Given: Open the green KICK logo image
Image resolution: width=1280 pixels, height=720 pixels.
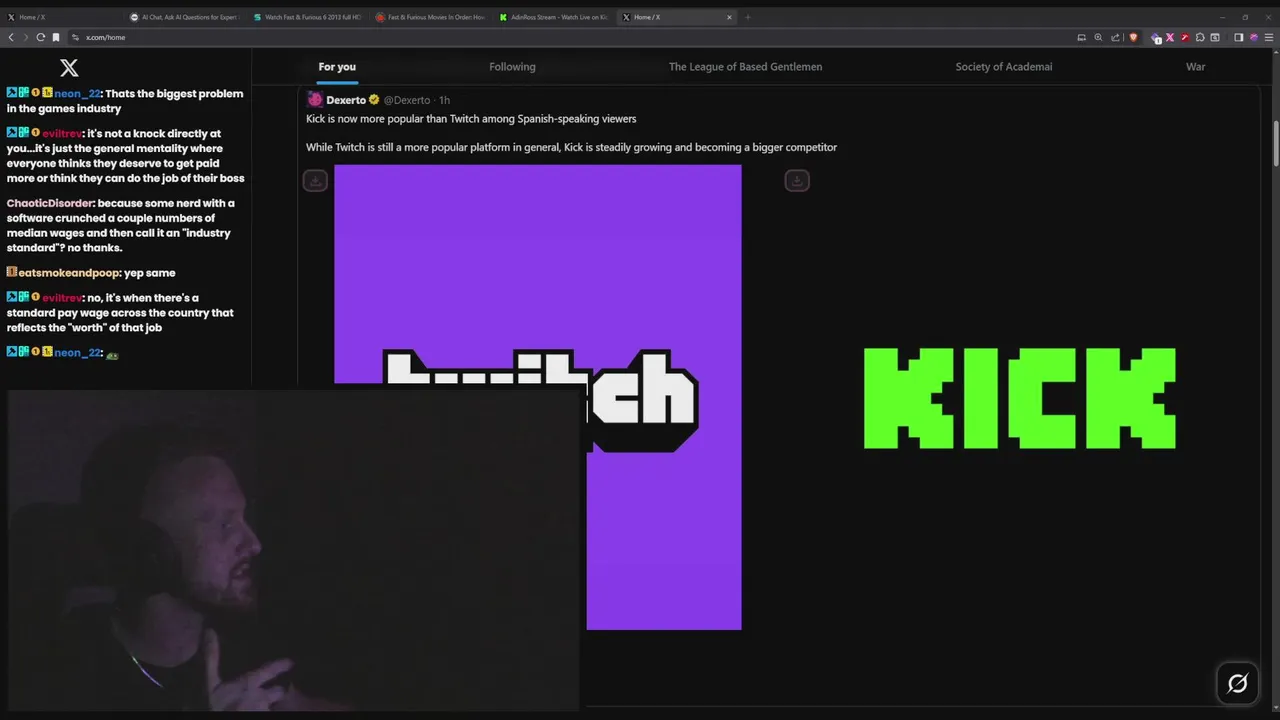Looking at the screenshot, I should [x=1019, y=398].
